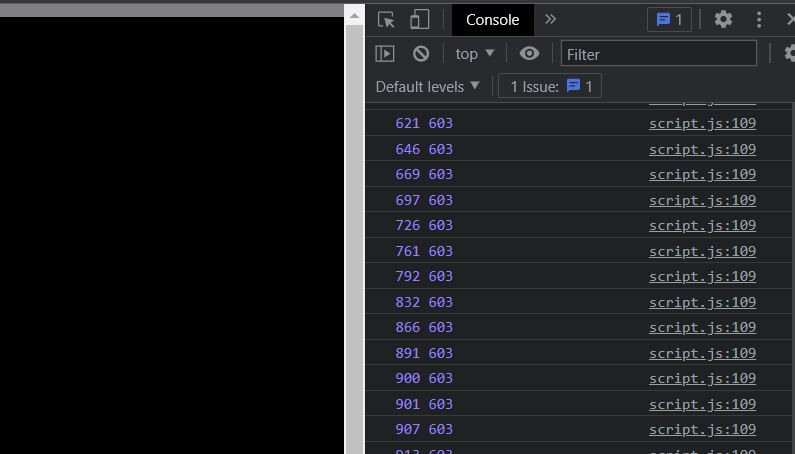Open the 1 Issue button
The width and height of the screenshot is (795, 454).
[x=550, y=86]
